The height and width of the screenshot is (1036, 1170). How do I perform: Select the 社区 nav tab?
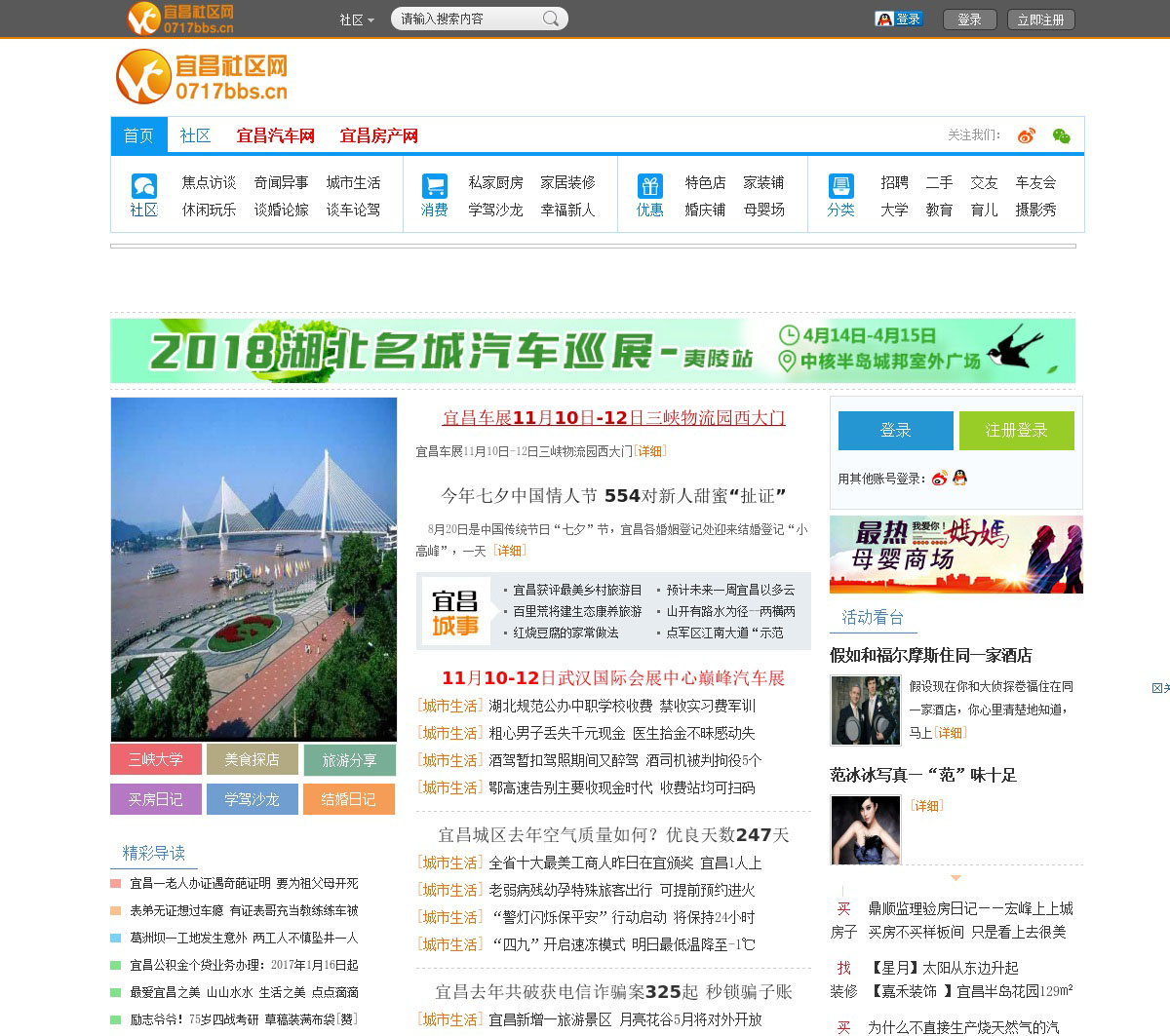pyautogui.click(x=195, y=135)
